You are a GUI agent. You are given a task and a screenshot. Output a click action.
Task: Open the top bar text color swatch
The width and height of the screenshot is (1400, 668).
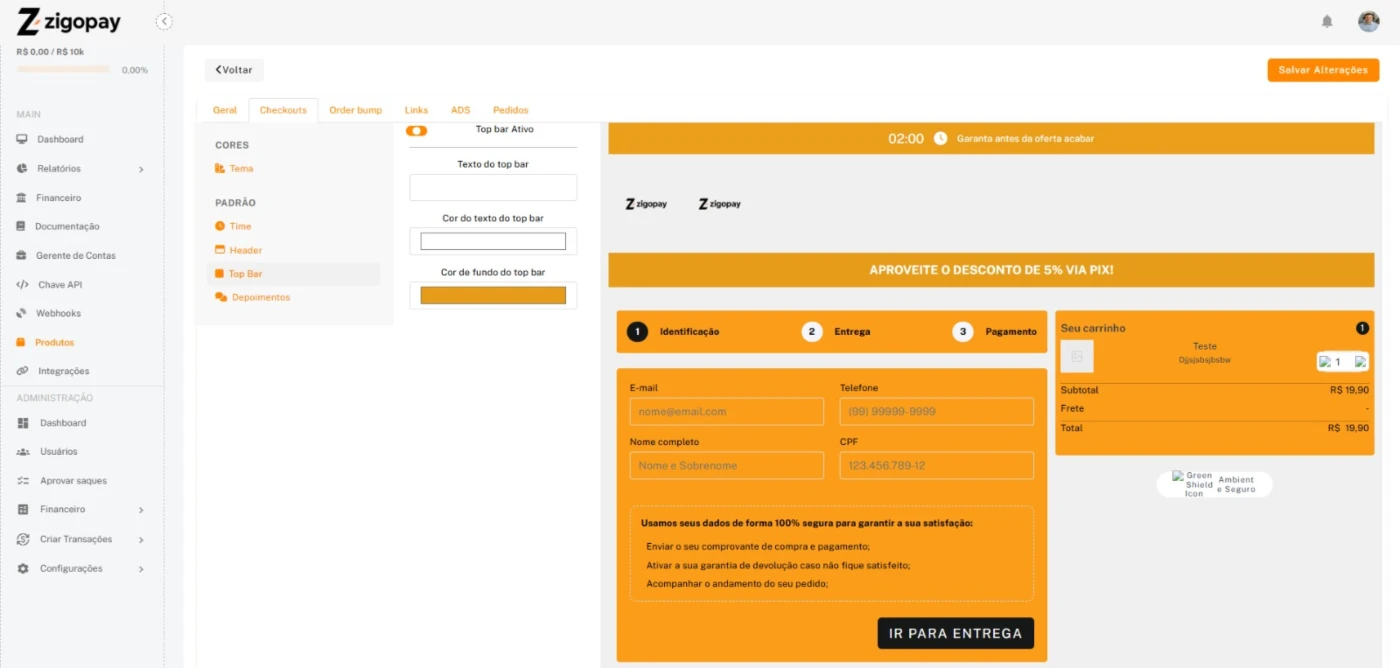(493, 241)
